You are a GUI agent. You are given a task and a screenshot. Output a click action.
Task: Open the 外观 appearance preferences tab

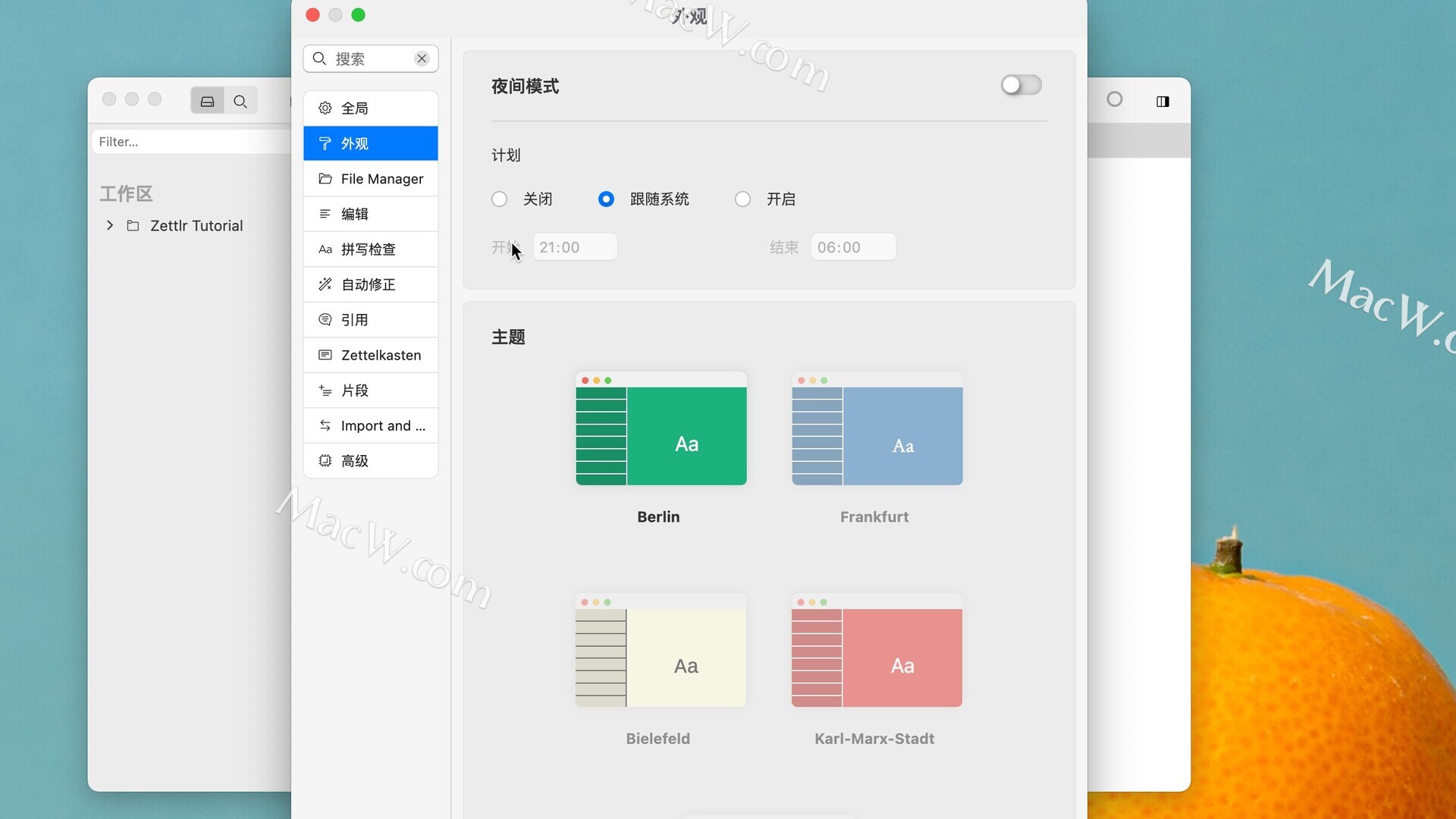371,143
